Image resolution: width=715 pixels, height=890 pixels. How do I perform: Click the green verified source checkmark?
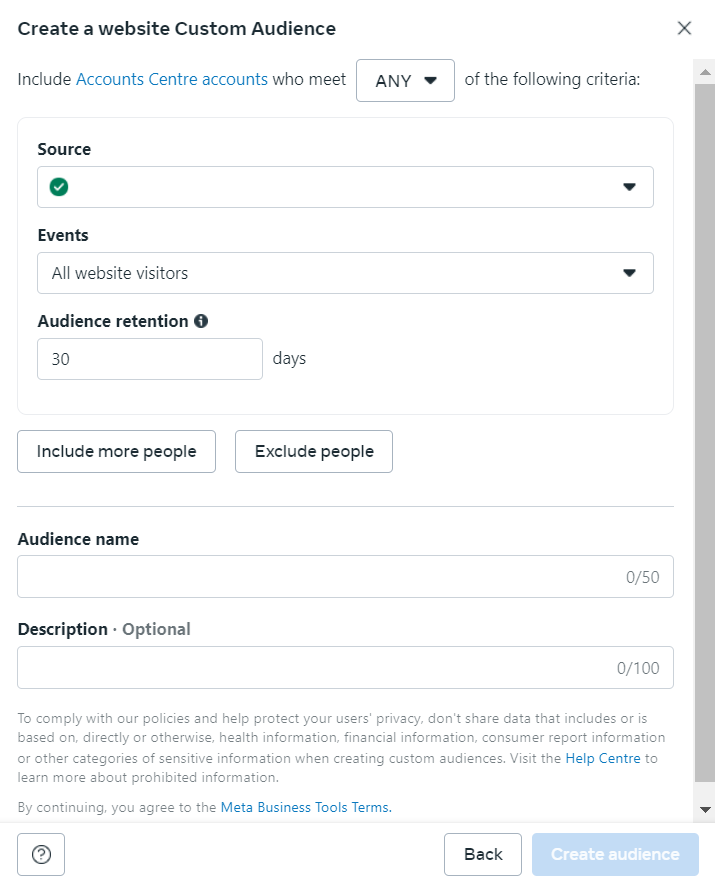click(59, 187)
